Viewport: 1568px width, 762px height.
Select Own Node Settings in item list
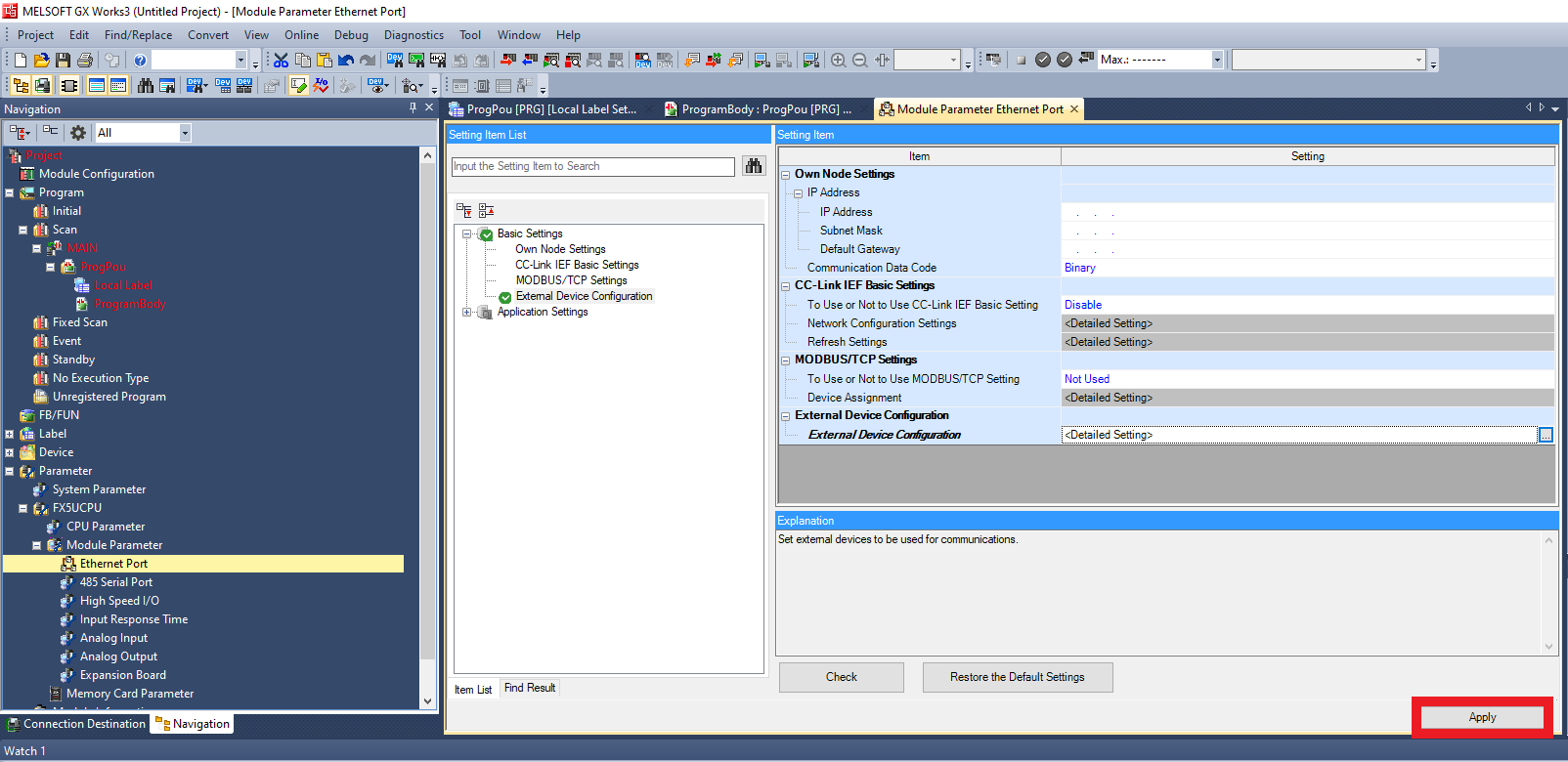pyautogui.click(x=560, y=249)
